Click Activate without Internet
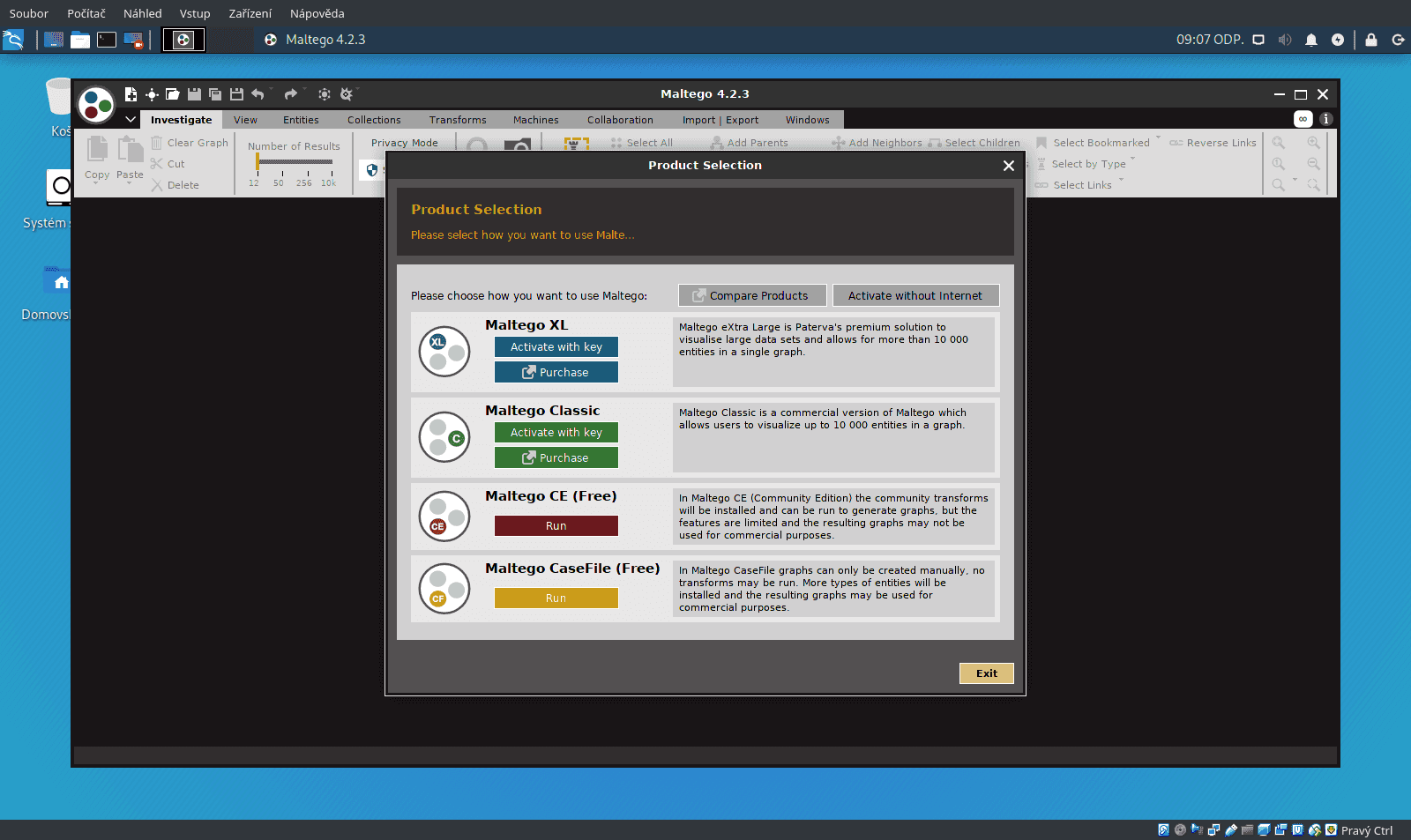The image size is (1411, 840). [915, 295]
